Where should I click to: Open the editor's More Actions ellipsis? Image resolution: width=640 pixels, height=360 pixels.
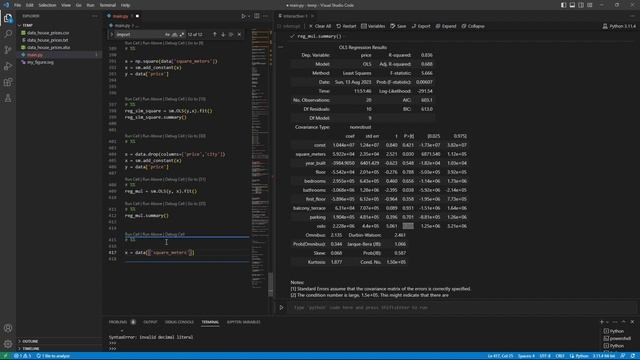(x=266, y=16)
